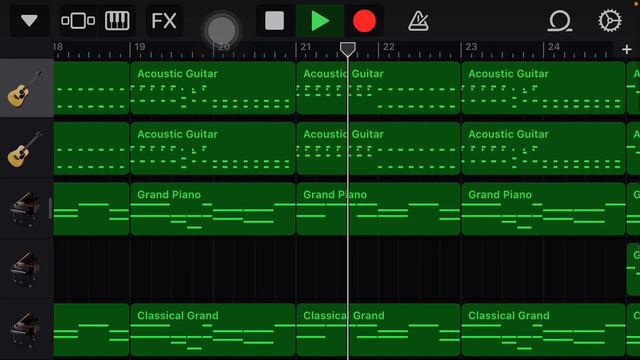Open the keyboard instrument view
Screen dimensions: 640x360
coord(117,20)
